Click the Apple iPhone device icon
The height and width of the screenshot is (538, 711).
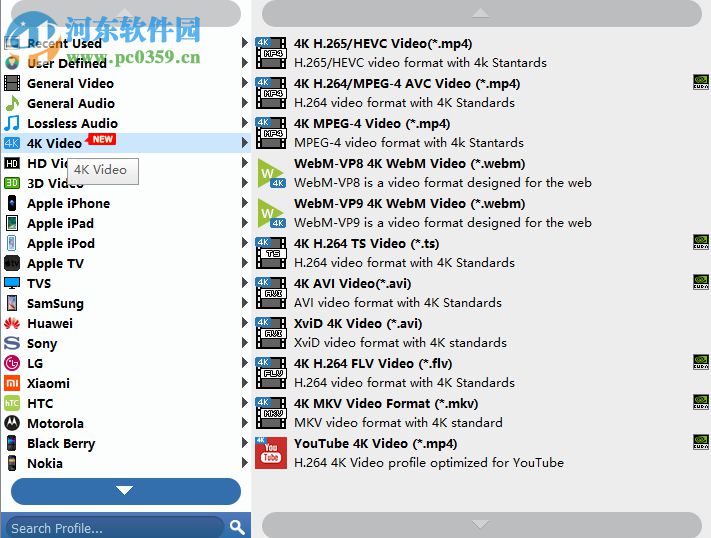tap(12, 203)
